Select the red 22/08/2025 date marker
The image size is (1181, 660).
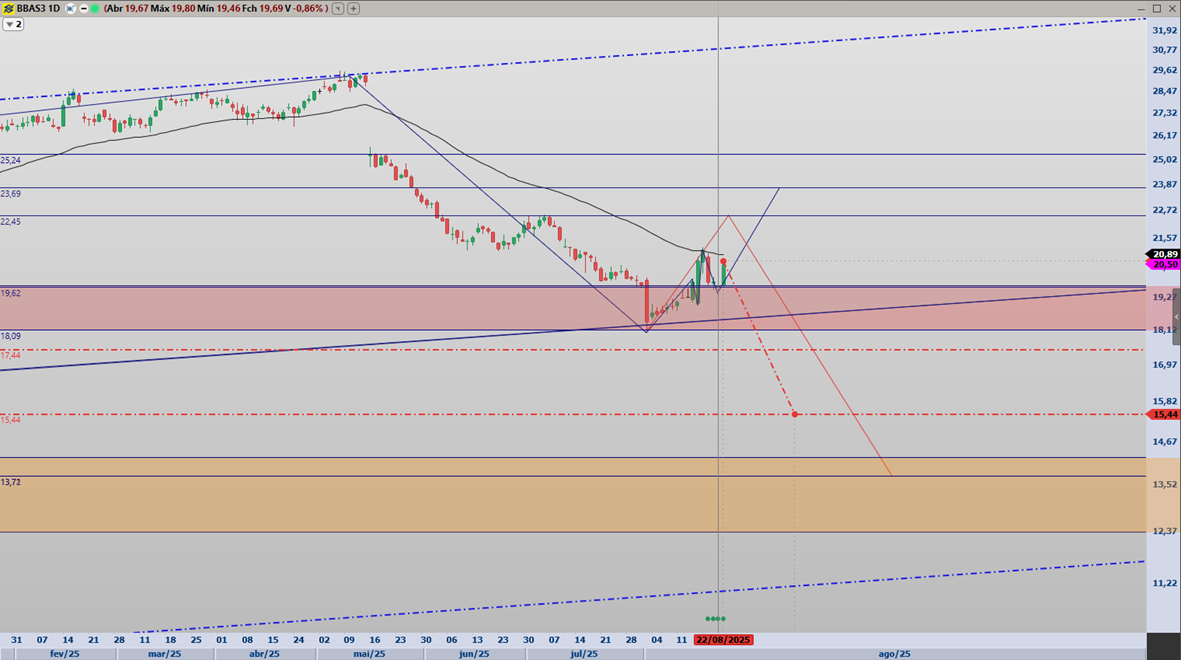[723, 639]
